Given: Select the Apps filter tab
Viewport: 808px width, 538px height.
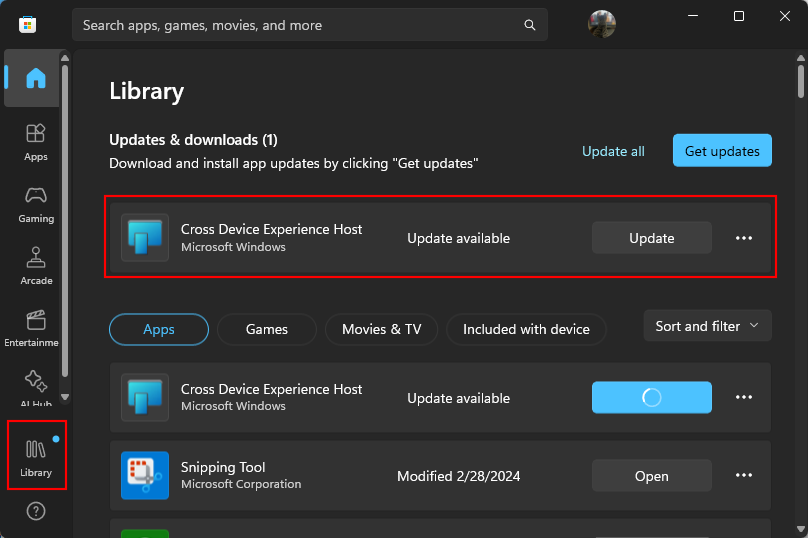Looking at the screenshot, I should tap(159, 329).
